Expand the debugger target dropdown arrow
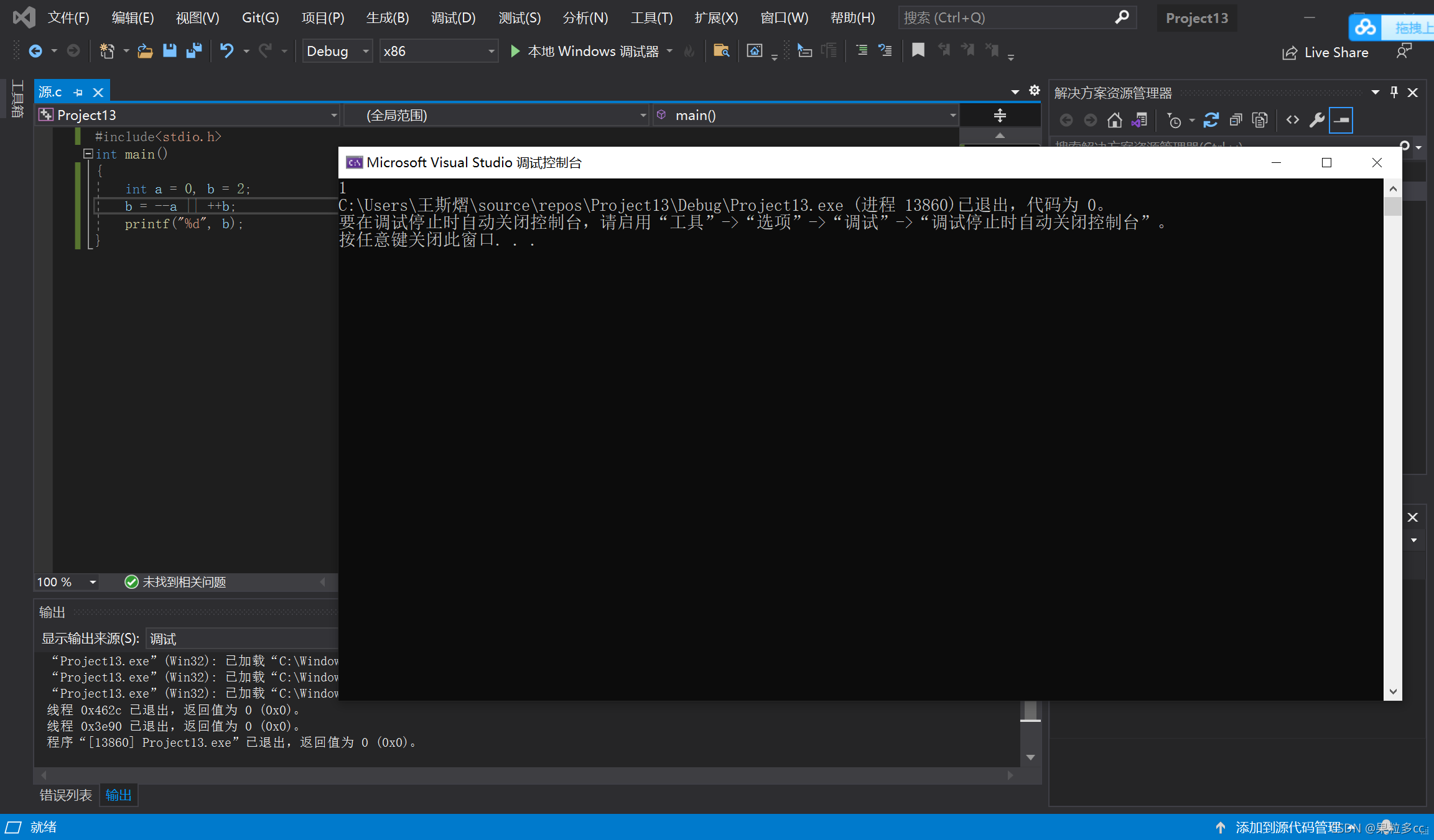The height and width of the screenshot is (840, 1434). pyautogui.click(x=669, y=51)
